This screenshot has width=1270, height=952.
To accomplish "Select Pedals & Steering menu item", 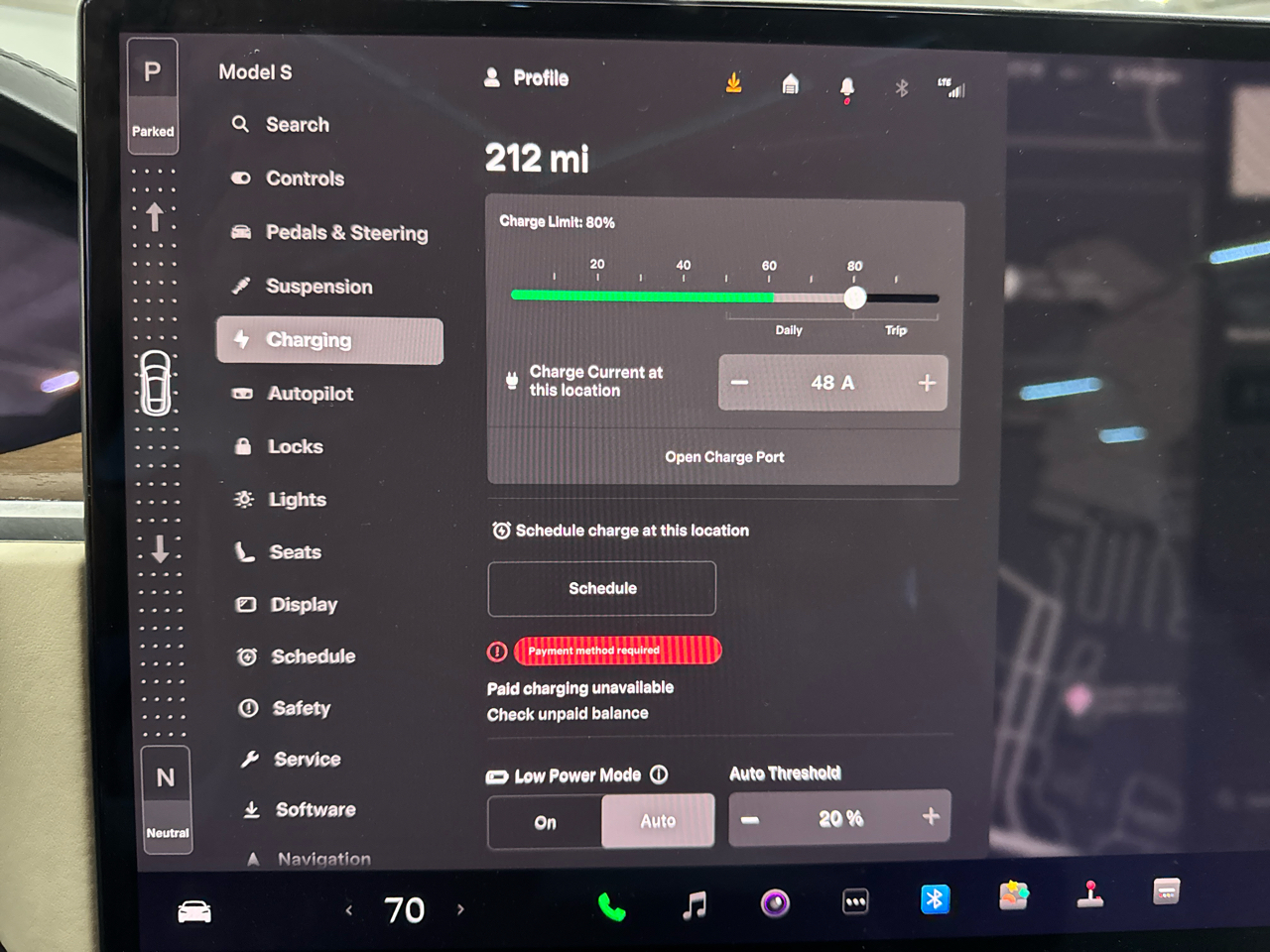I will (346, 233).
